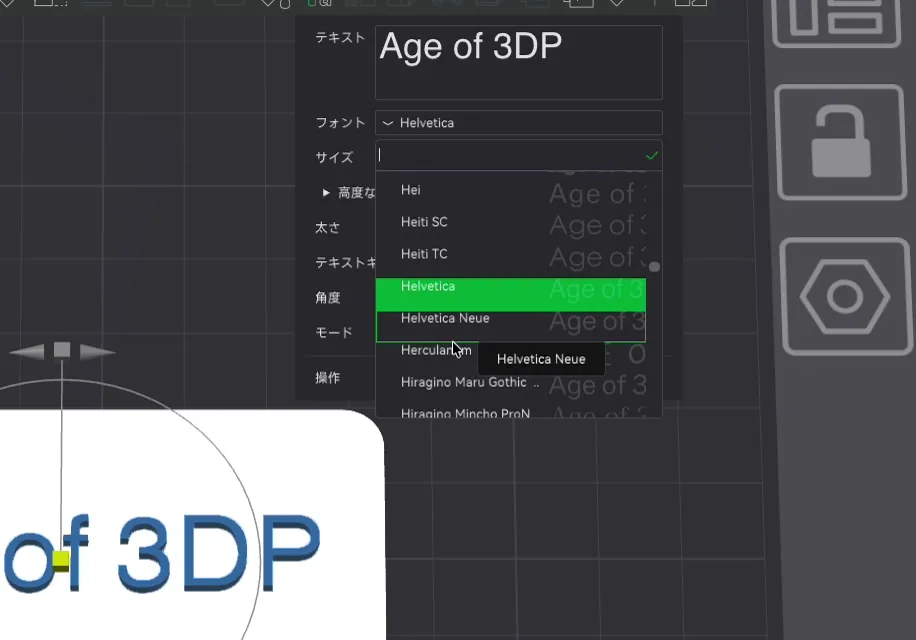Pick Helvetica Neue from the font list
This screenshot has height=640, width=916.
511,326
